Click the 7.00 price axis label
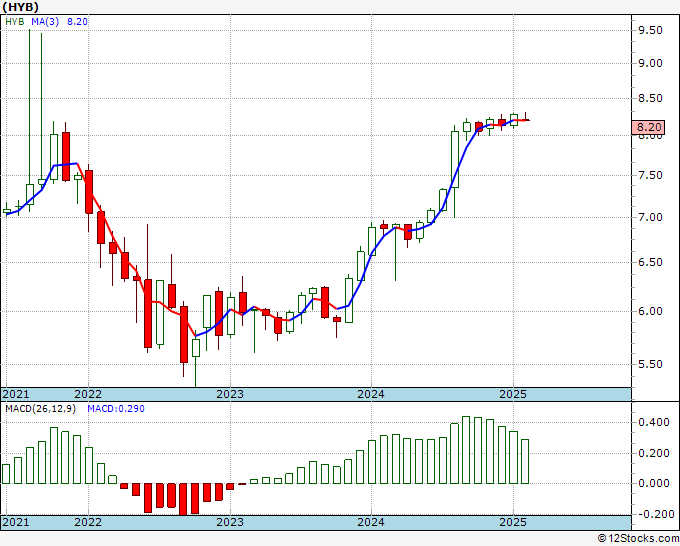The height and width of the screenshot is (546, 680). coord(650,217)
